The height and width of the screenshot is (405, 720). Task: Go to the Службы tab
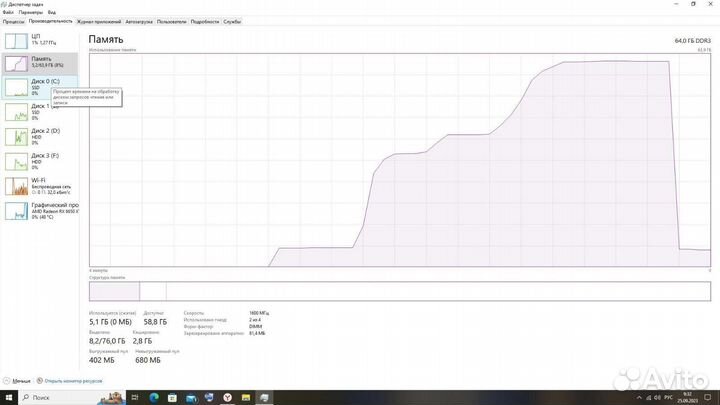(x=232, y=20)
